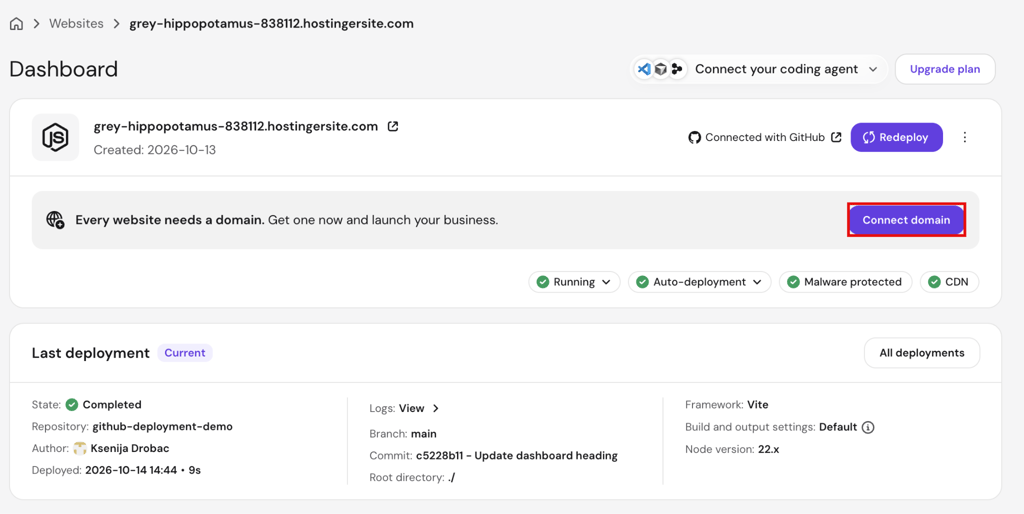Select commit text c5228b11 - Update dashboard heading
The width and height of the screenshot is (1024, 514).
coord(517,455)
